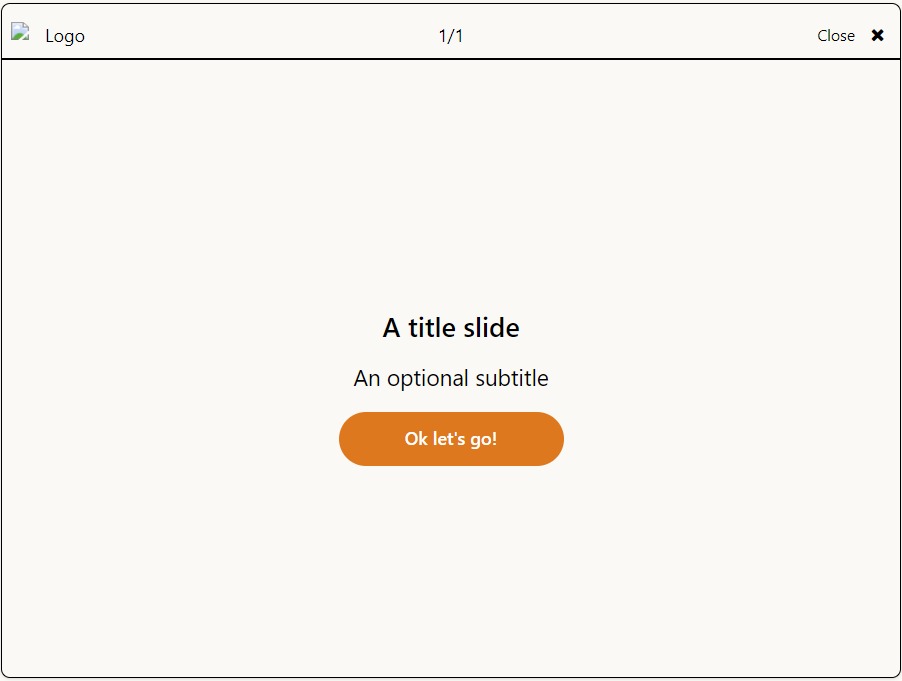This screenshot has height=681, width=902.
Task: Click the slide progress indicator 1/1
Action: pyautogui.click(x=451, y=36)
